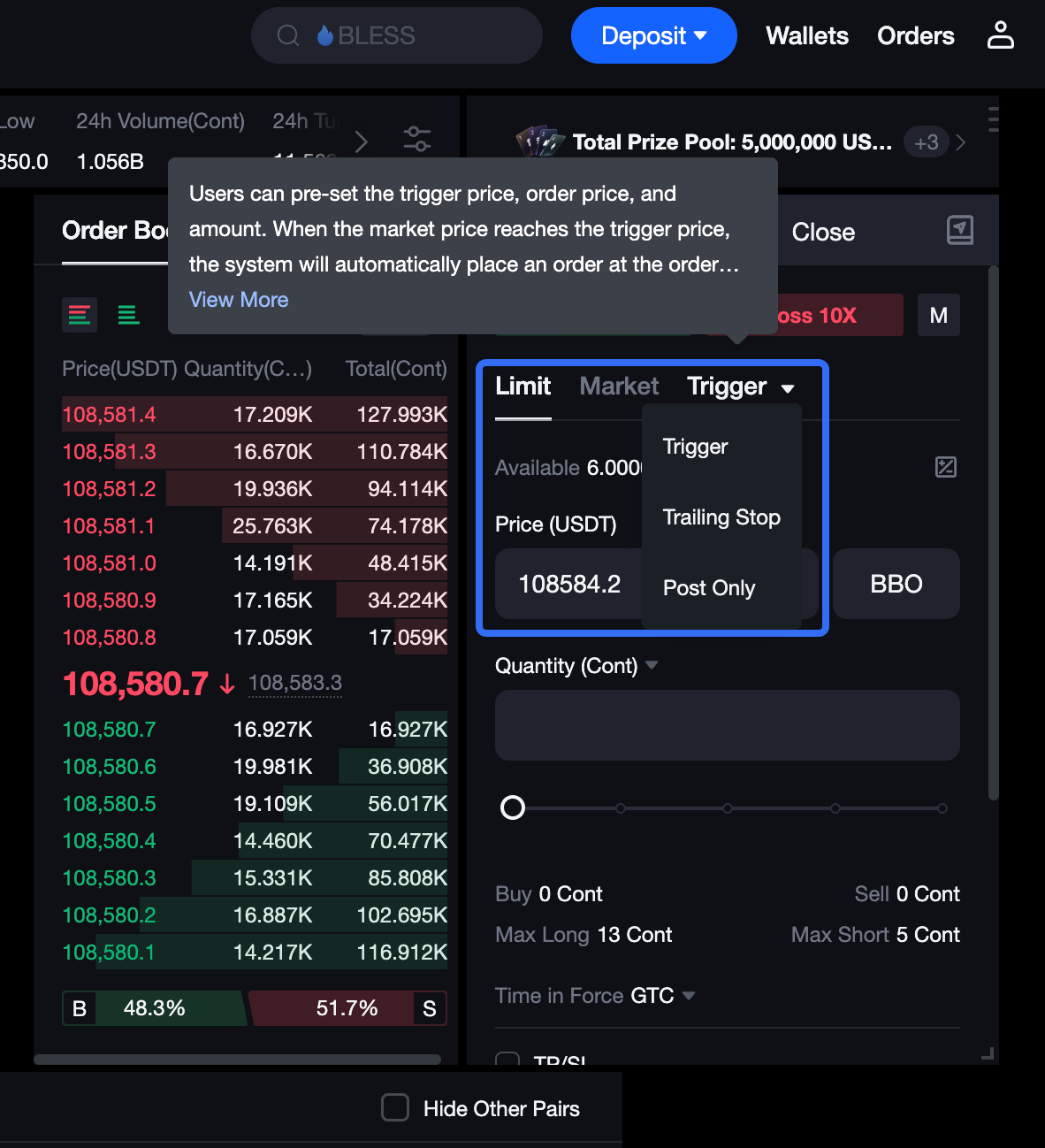Select the combined order book view icon
This screenshot has height=1148, width=1045.
(x=80, y=315)
